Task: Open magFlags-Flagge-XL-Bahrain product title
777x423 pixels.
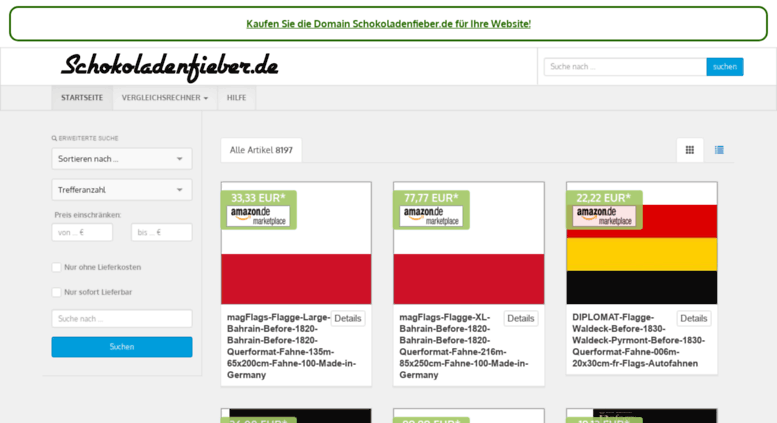Action: (464, 346)
